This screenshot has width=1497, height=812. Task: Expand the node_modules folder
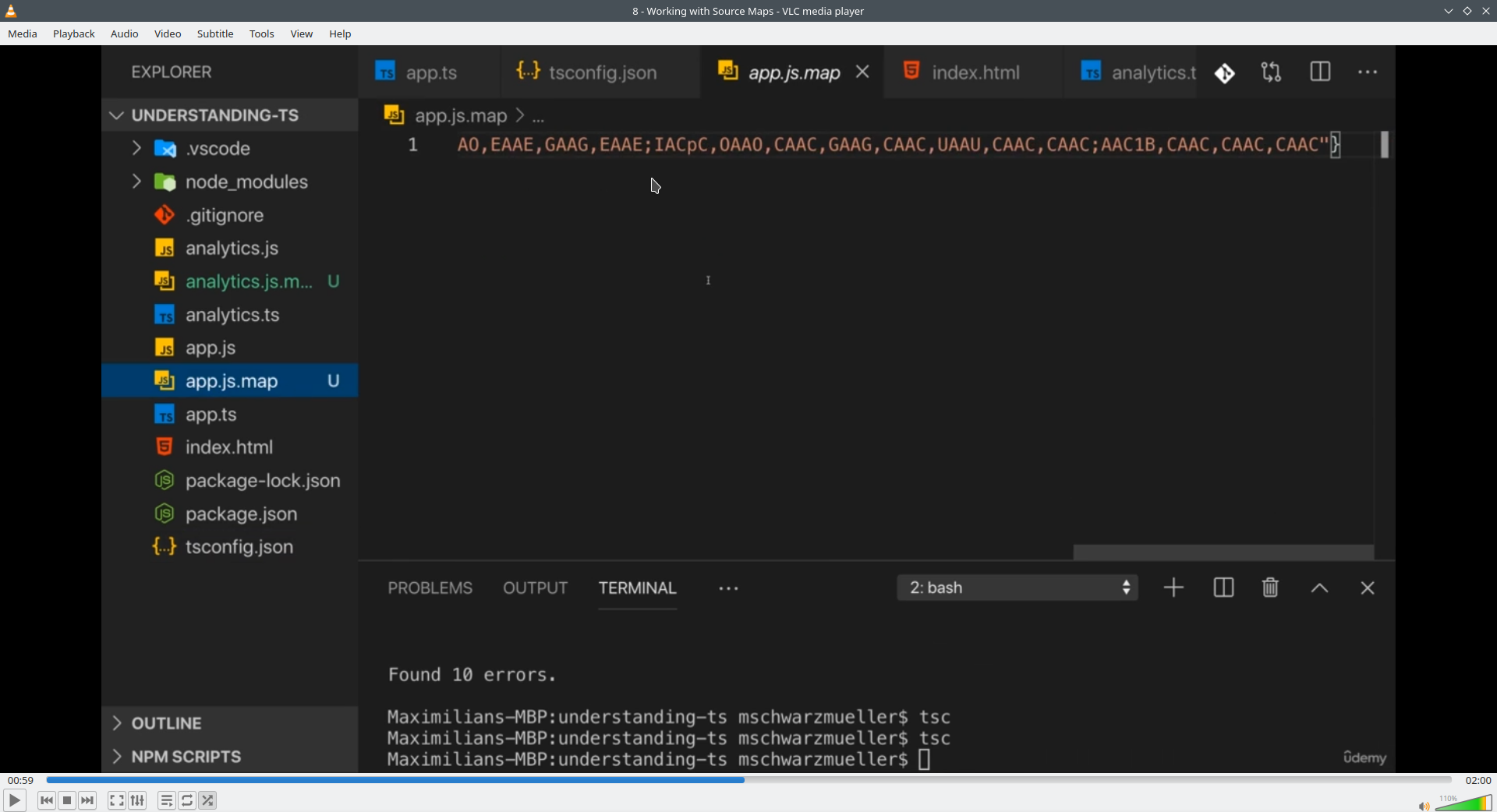click(230, 182)
